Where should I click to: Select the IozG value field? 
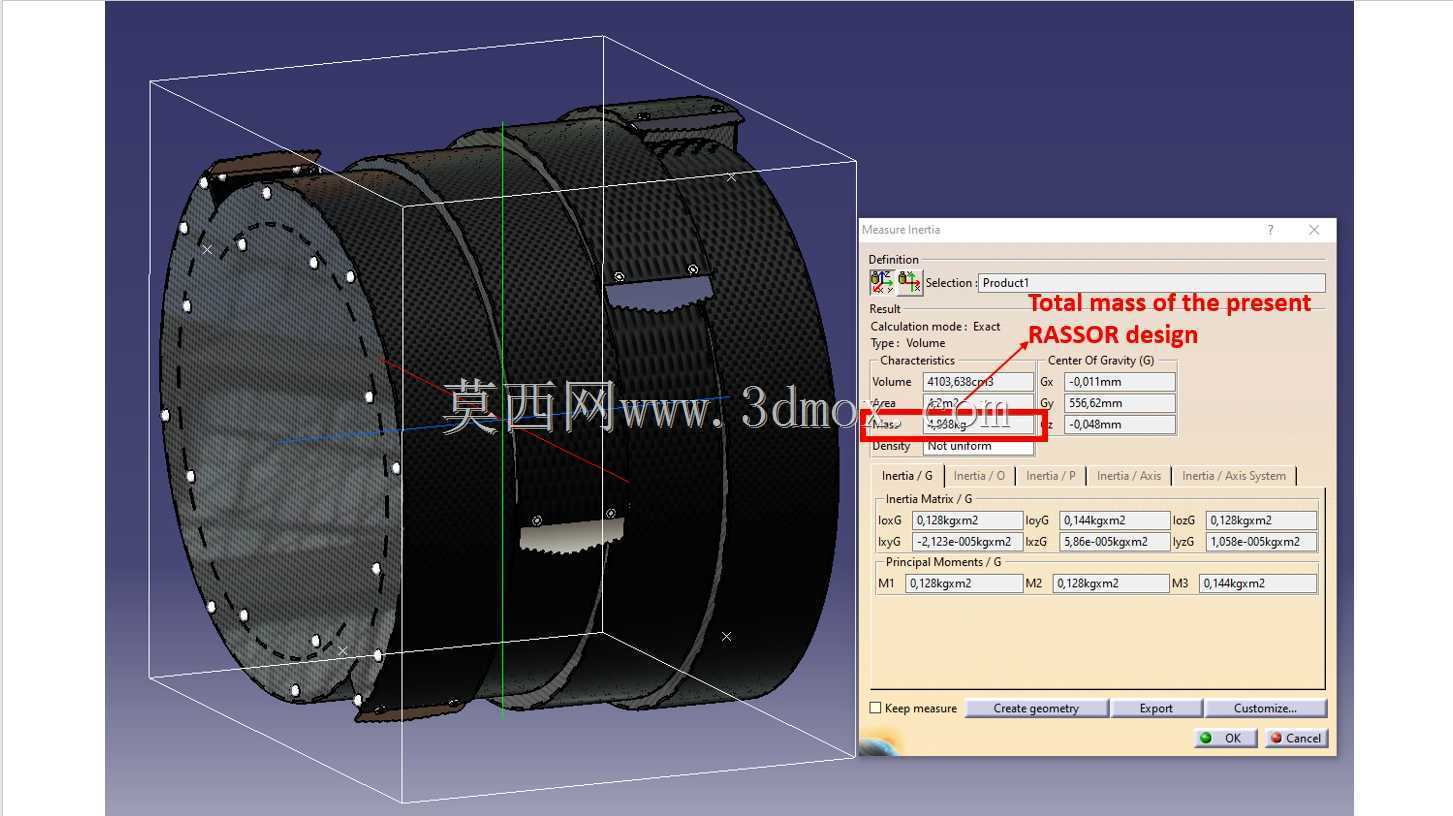[1261, 520]
